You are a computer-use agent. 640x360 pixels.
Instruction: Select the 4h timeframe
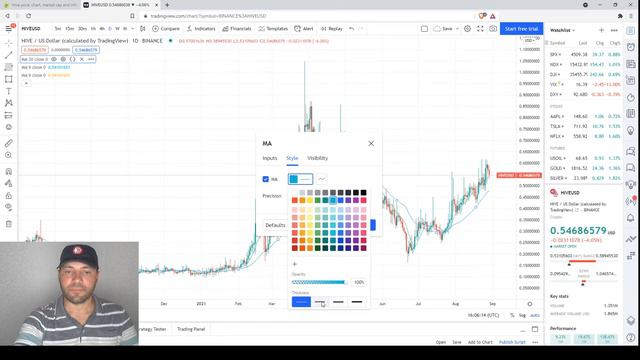pyautogui.click(x=102, y=29)
